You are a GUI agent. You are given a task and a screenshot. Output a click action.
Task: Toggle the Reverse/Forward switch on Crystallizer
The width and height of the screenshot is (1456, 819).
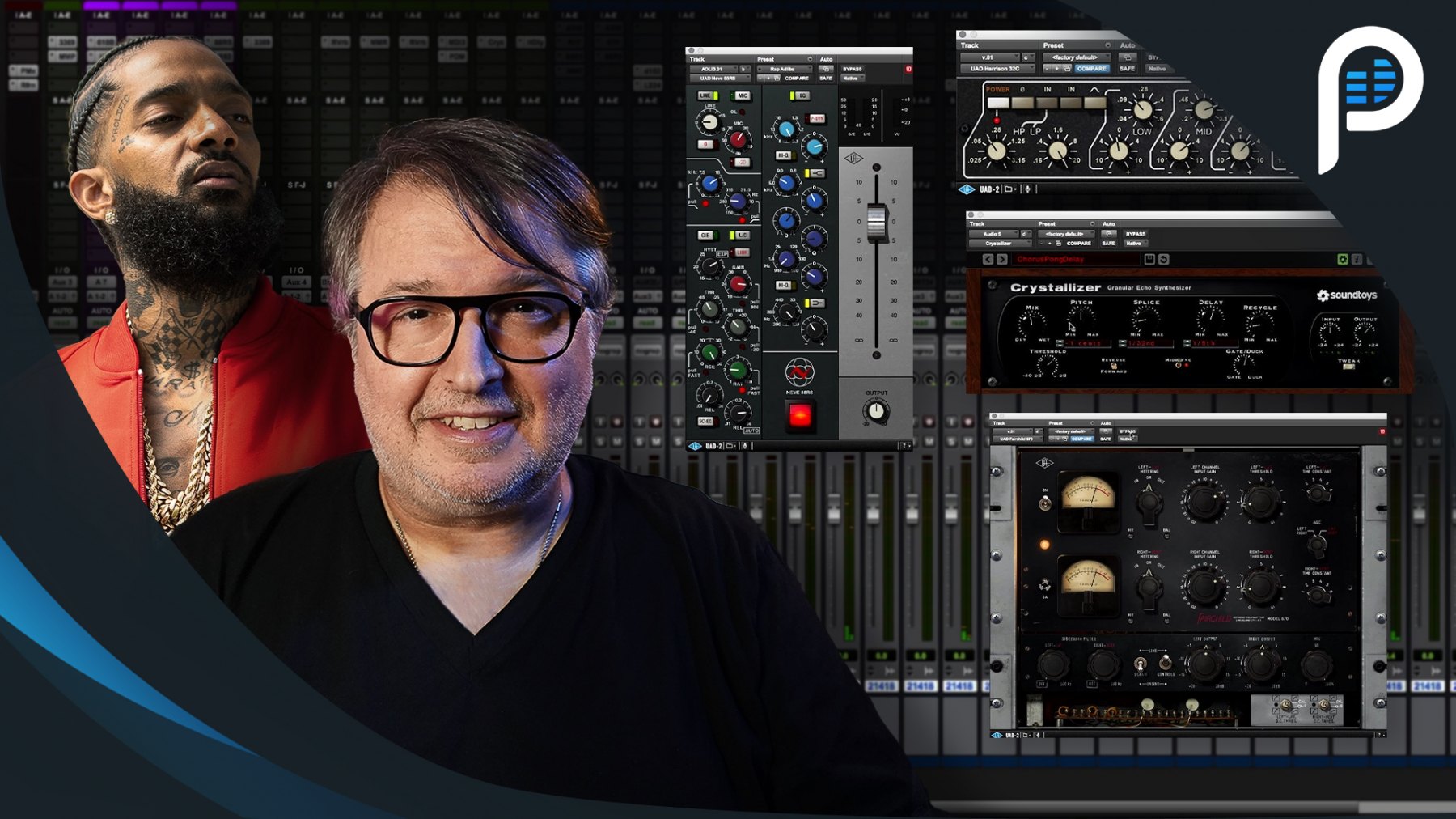(x=1114, y=365)
